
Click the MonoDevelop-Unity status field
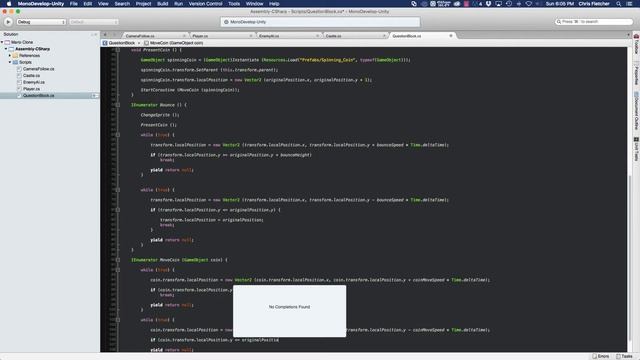320,22
